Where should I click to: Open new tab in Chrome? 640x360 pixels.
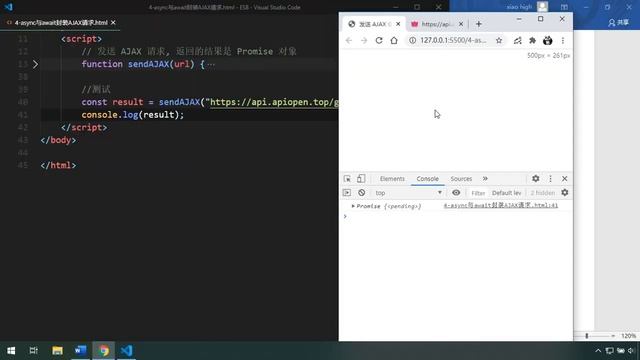[479, 24]
